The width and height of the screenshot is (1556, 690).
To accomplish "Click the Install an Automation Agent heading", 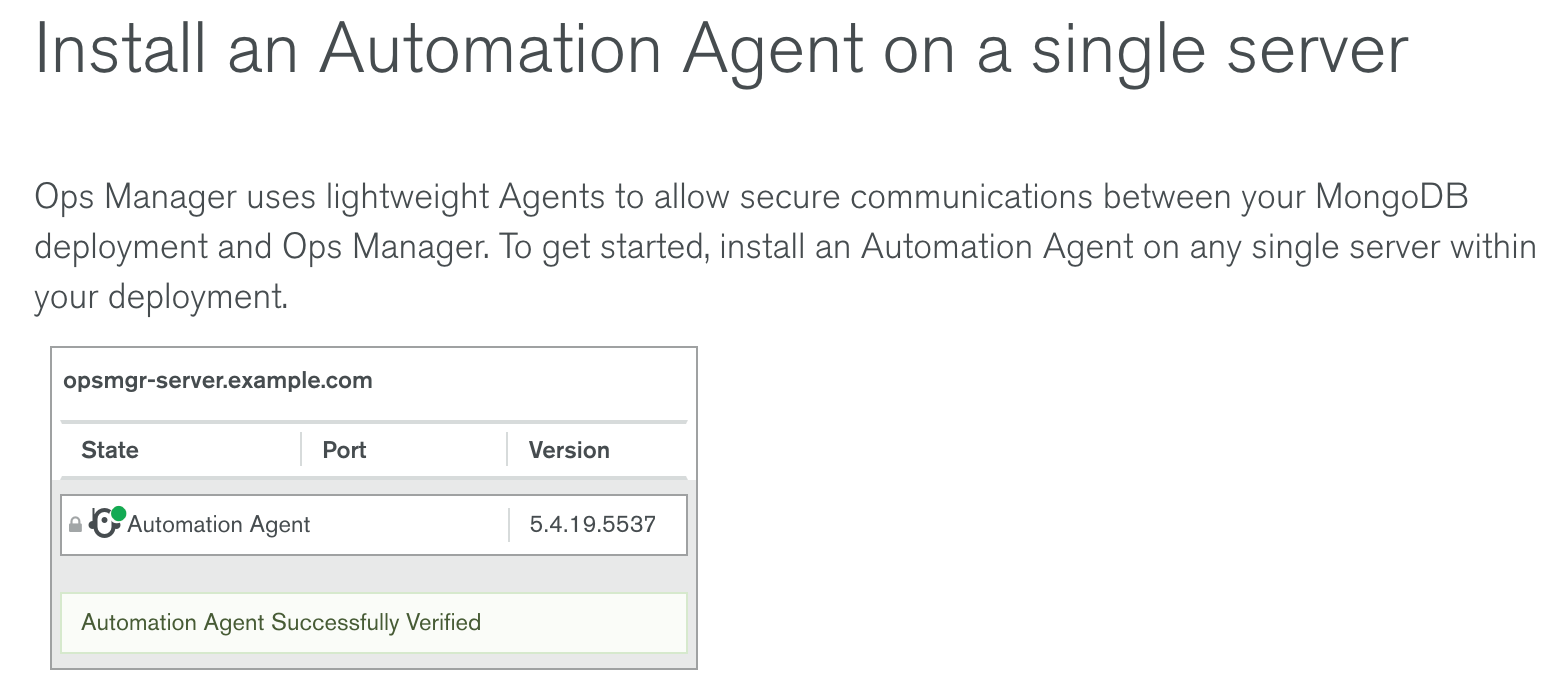I will [x=720, y=48].
